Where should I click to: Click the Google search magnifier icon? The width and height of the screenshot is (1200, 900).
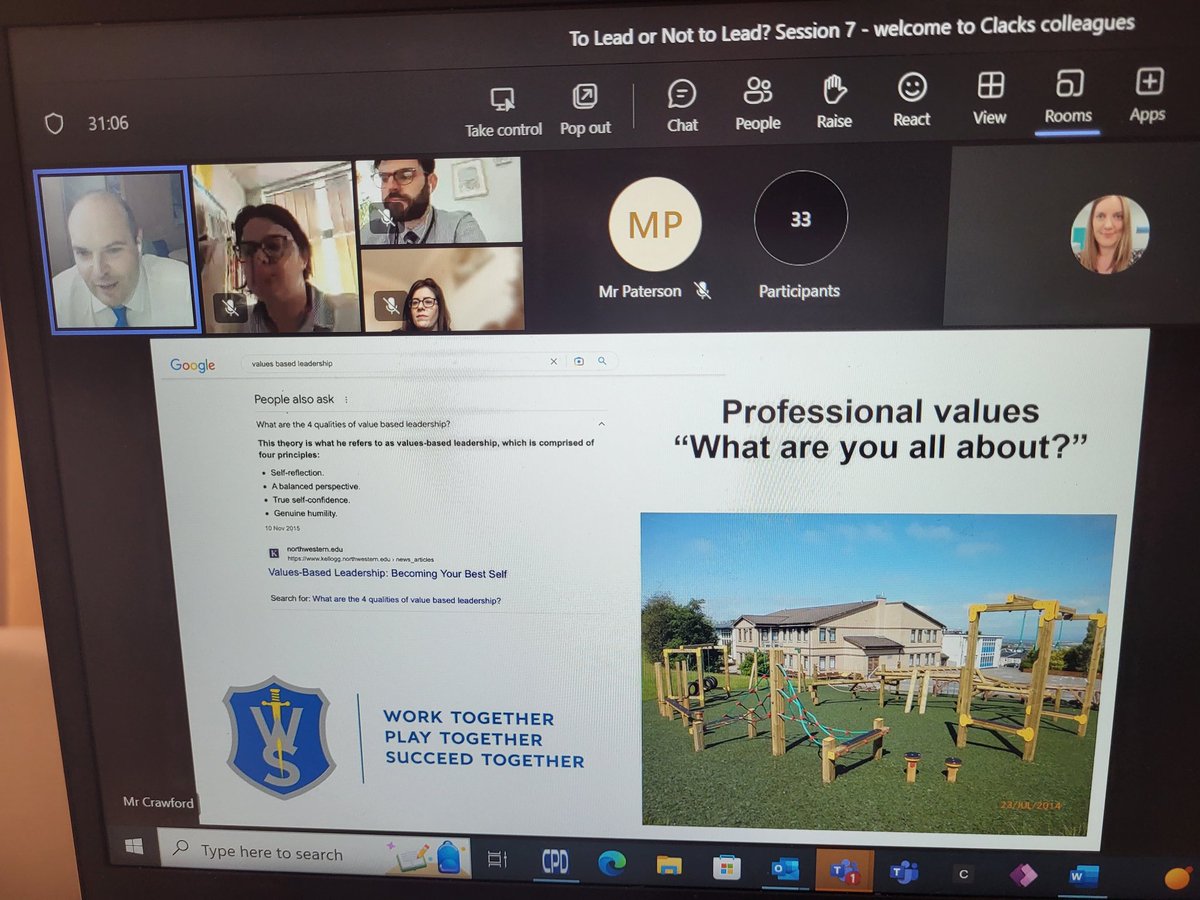(x=601, y=361)
